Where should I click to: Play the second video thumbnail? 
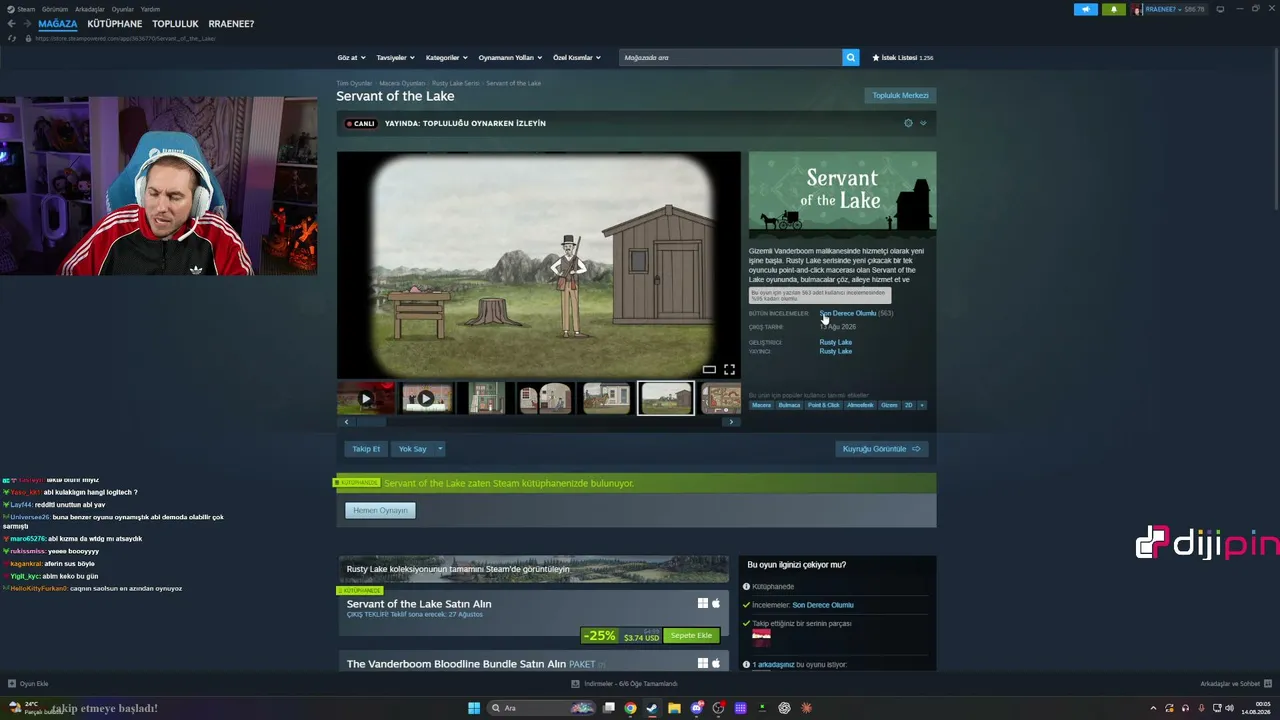(x=426, y=399)
